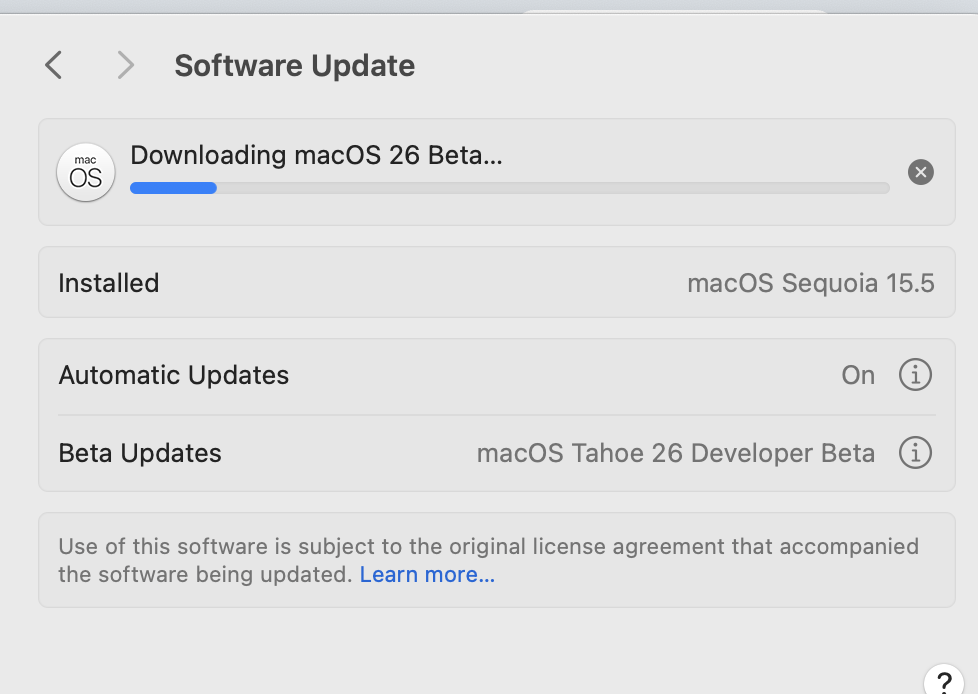Viewport: 978px width, 694px height.
Task: Click the 'macOS Sequoia 15.5' version text
Action: click(810, 283)
